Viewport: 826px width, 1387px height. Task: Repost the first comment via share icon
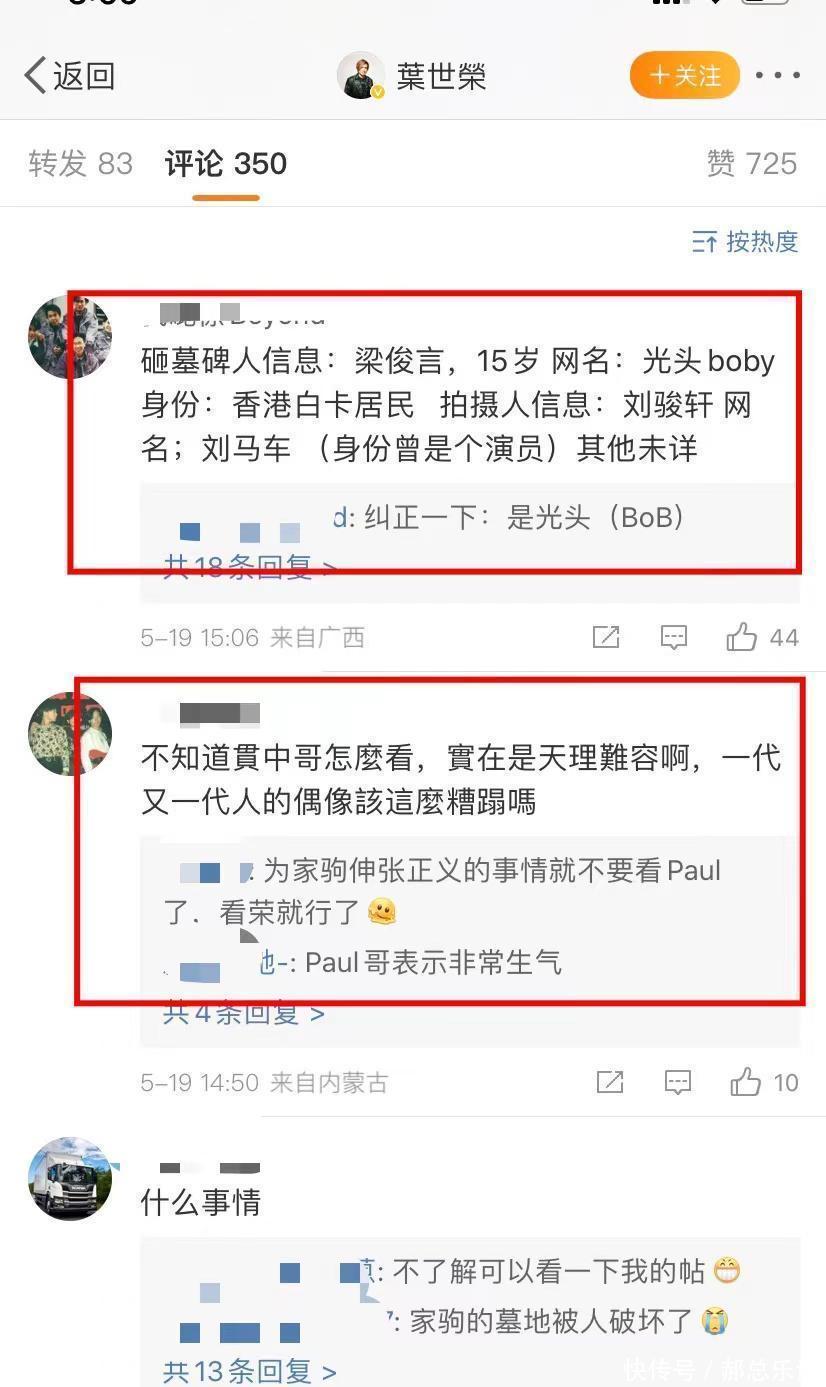[x=606, y=637]
